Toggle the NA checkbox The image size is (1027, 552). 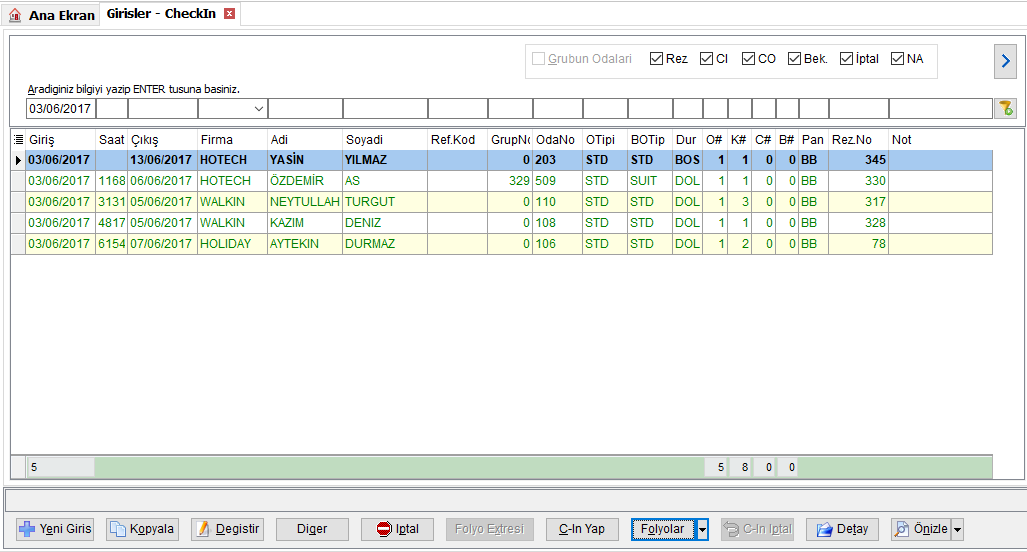[897, 59]
